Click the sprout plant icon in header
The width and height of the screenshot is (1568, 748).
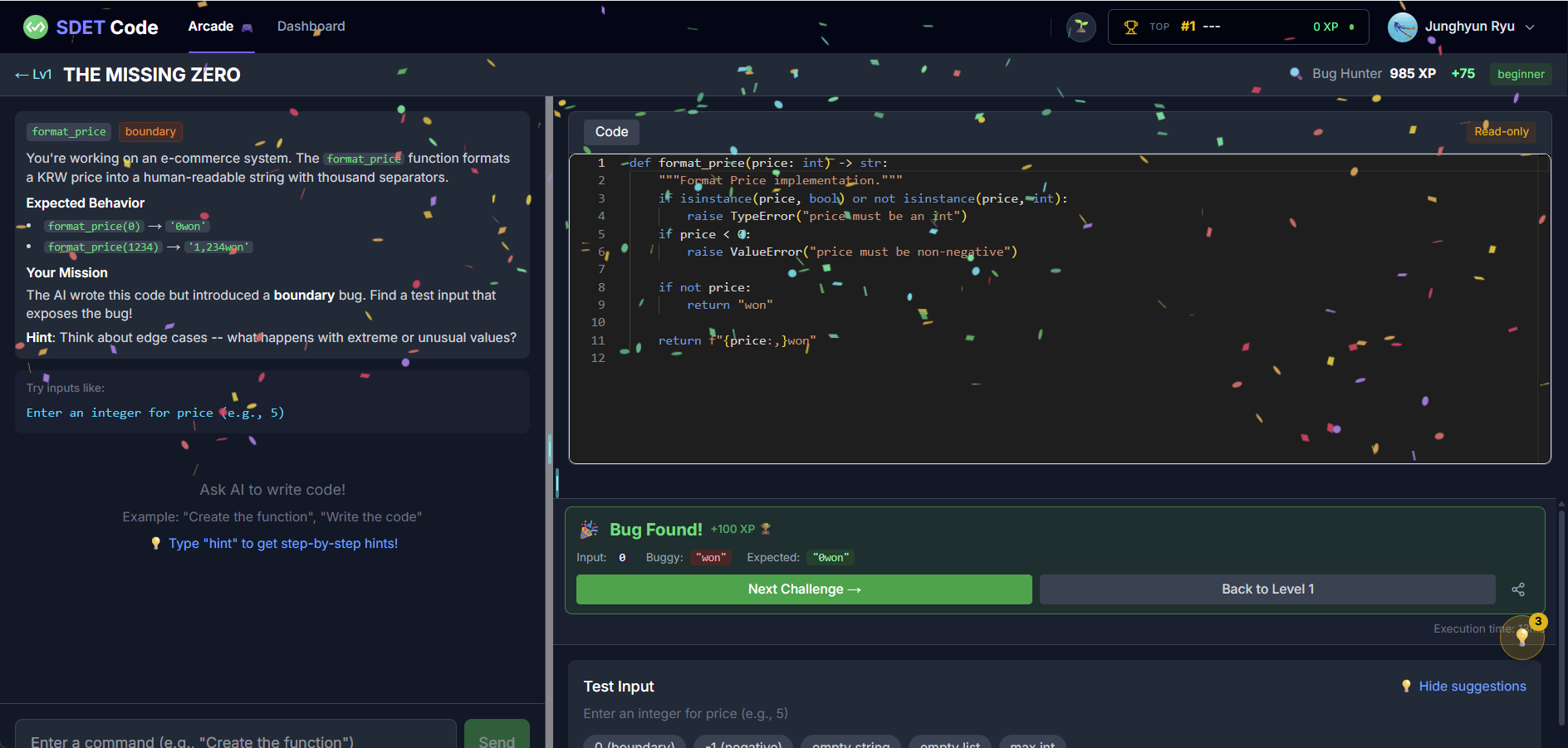tap(1080, 26)
